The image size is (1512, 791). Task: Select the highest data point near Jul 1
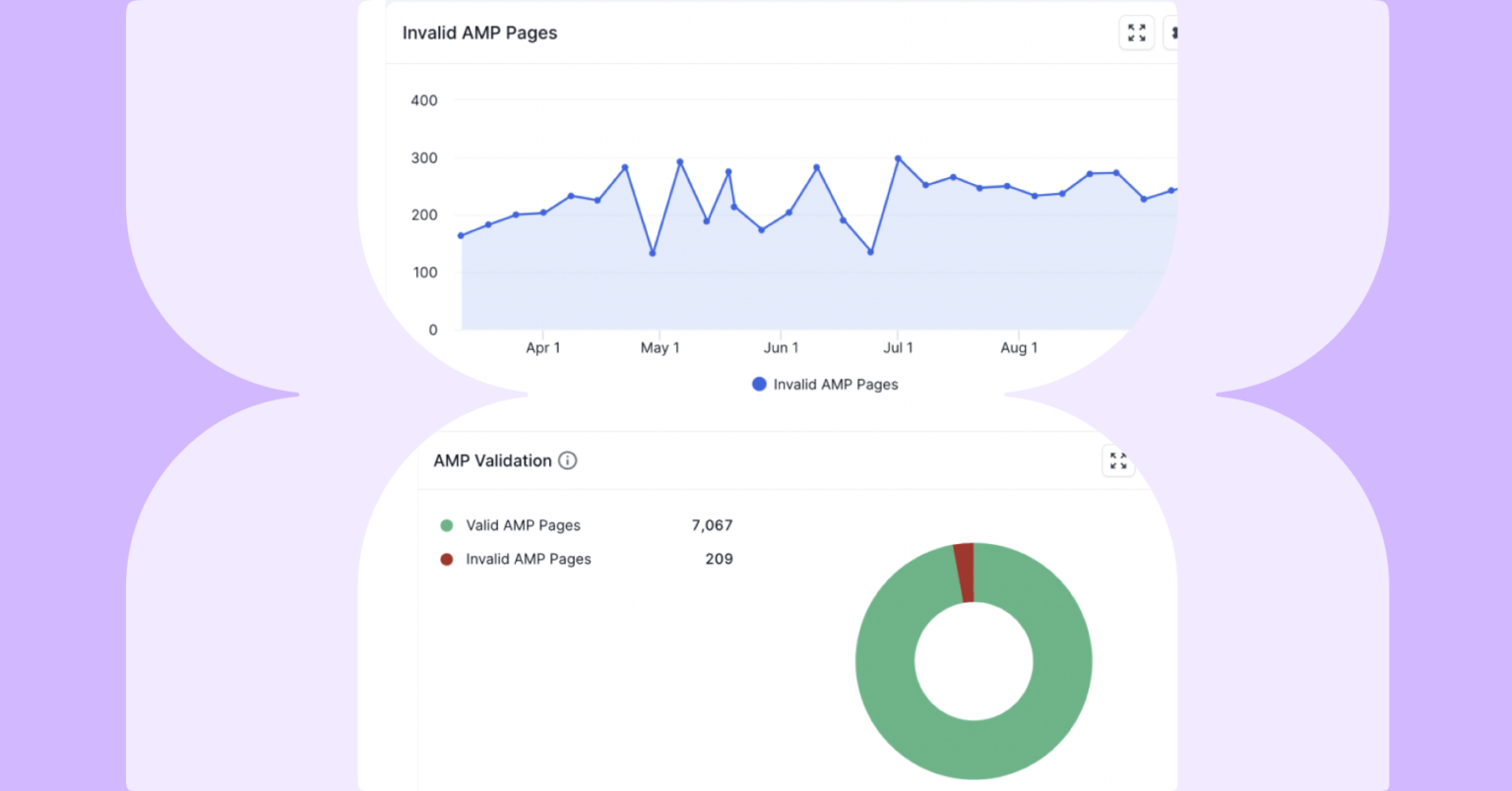point(898,157)
